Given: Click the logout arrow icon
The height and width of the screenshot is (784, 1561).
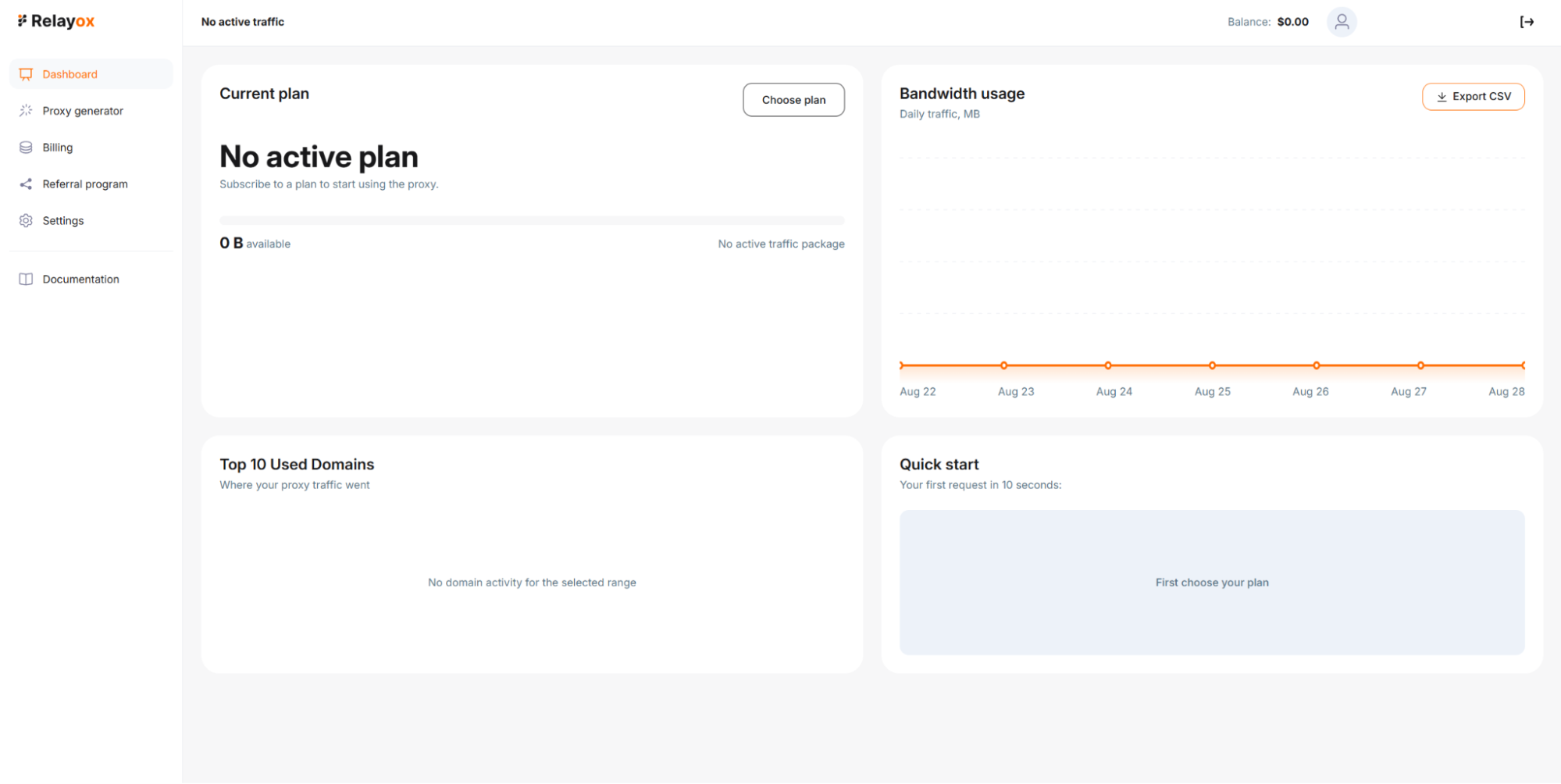Looking at the screenshot, I should click(1527, 22).
